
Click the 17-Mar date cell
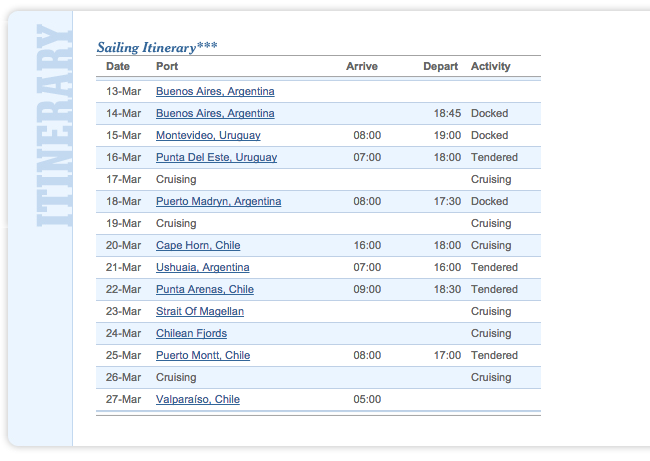point(124,180)
